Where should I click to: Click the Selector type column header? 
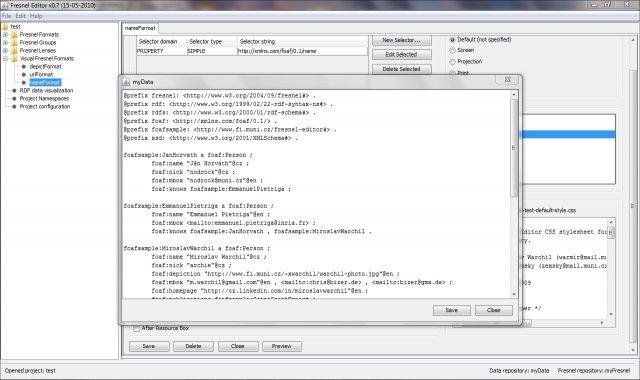212,42
